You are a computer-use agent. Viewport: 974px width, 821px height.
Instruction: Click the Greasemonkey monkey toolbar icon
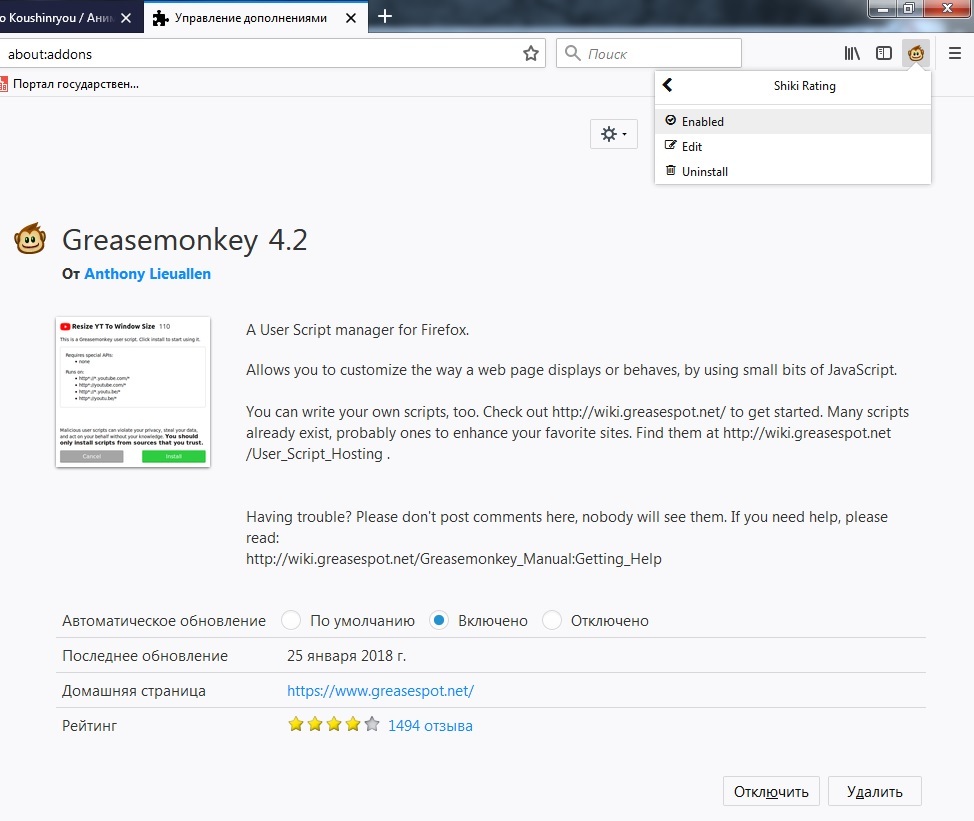pos(915,54)
